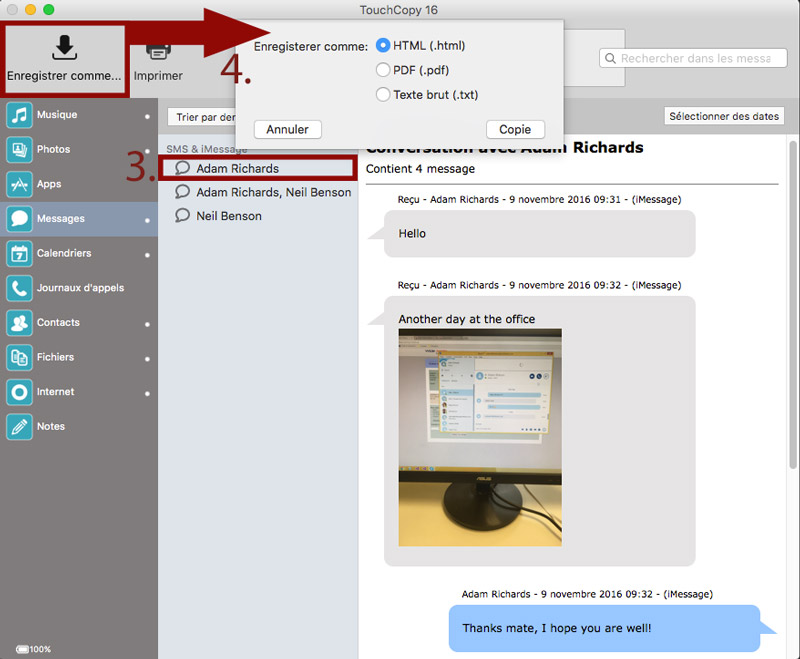
Task: Click 'Reçu - Adam Richards' 09:31 header
Action: click(x=539, y=199)
